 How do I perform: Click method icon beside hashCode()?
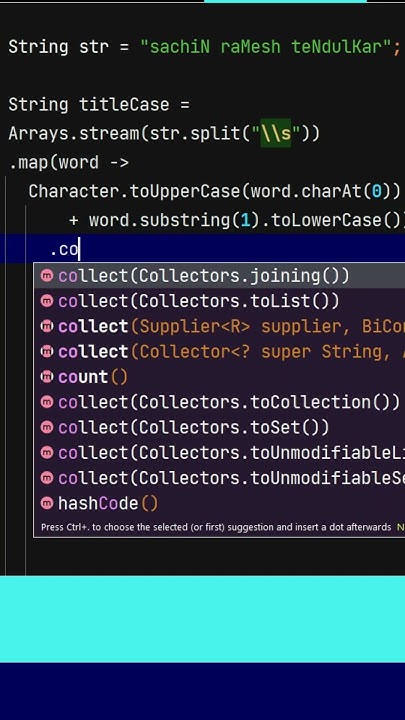(x=47, y=503)
